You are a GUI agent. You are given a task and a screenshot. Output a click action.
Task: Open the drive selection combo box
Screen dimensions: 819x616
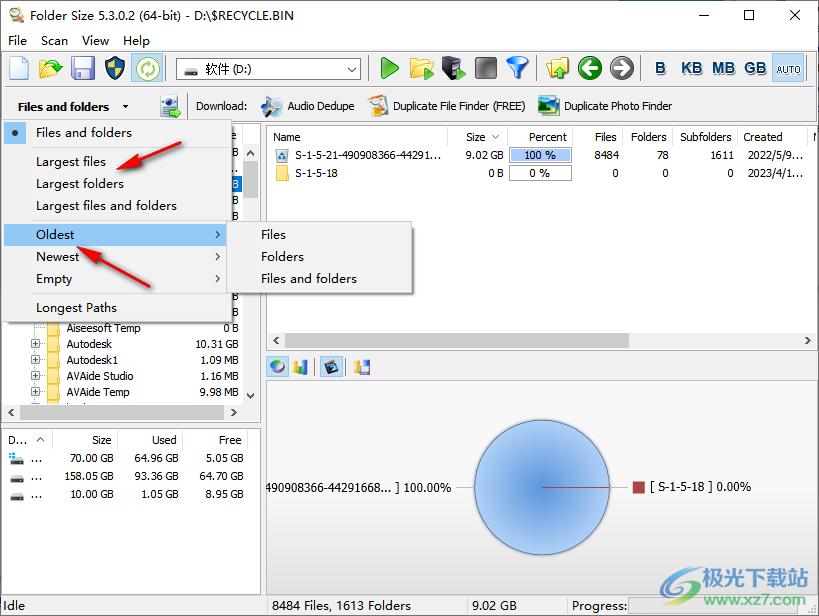click(268, 69)
